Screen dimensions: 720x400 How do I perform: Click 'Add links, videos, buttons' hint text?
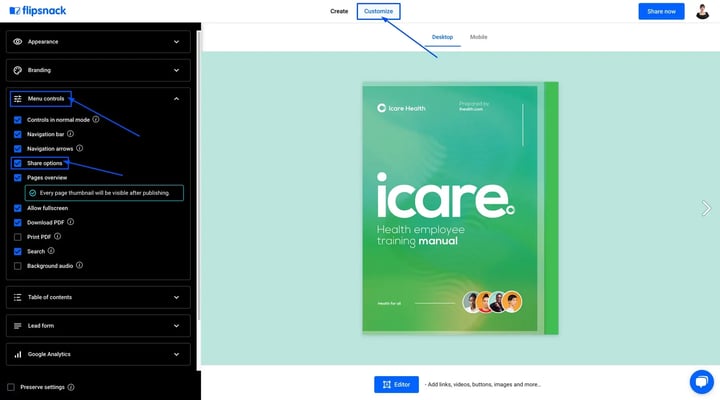click(x=483, y=385)
